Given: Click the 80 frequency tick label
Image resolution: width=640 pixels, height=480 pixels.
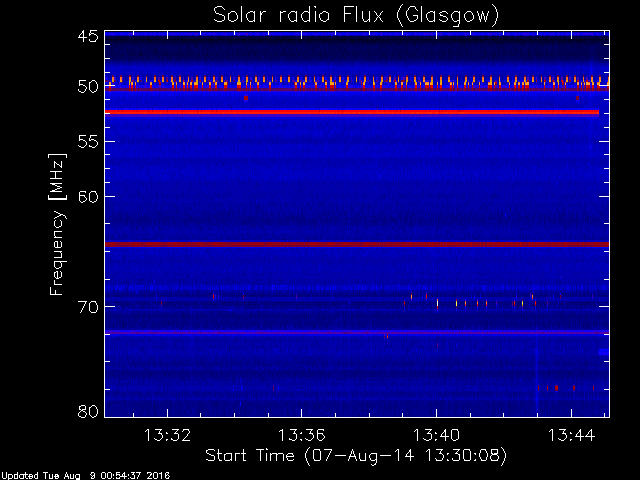Looking at the screenshot, I should click(x=88, y=411).
